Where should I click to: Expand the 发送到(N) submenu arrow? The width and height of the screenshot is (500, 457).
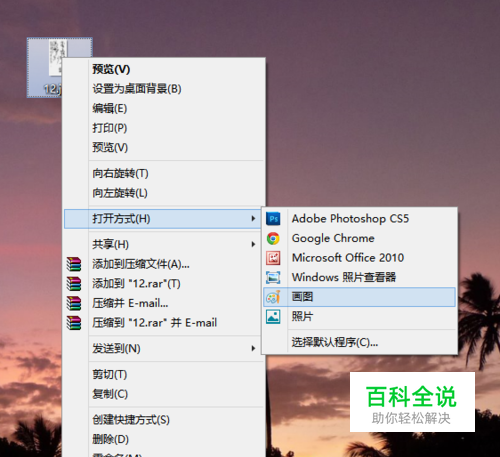pyautogui.click(x=253, y=348)
